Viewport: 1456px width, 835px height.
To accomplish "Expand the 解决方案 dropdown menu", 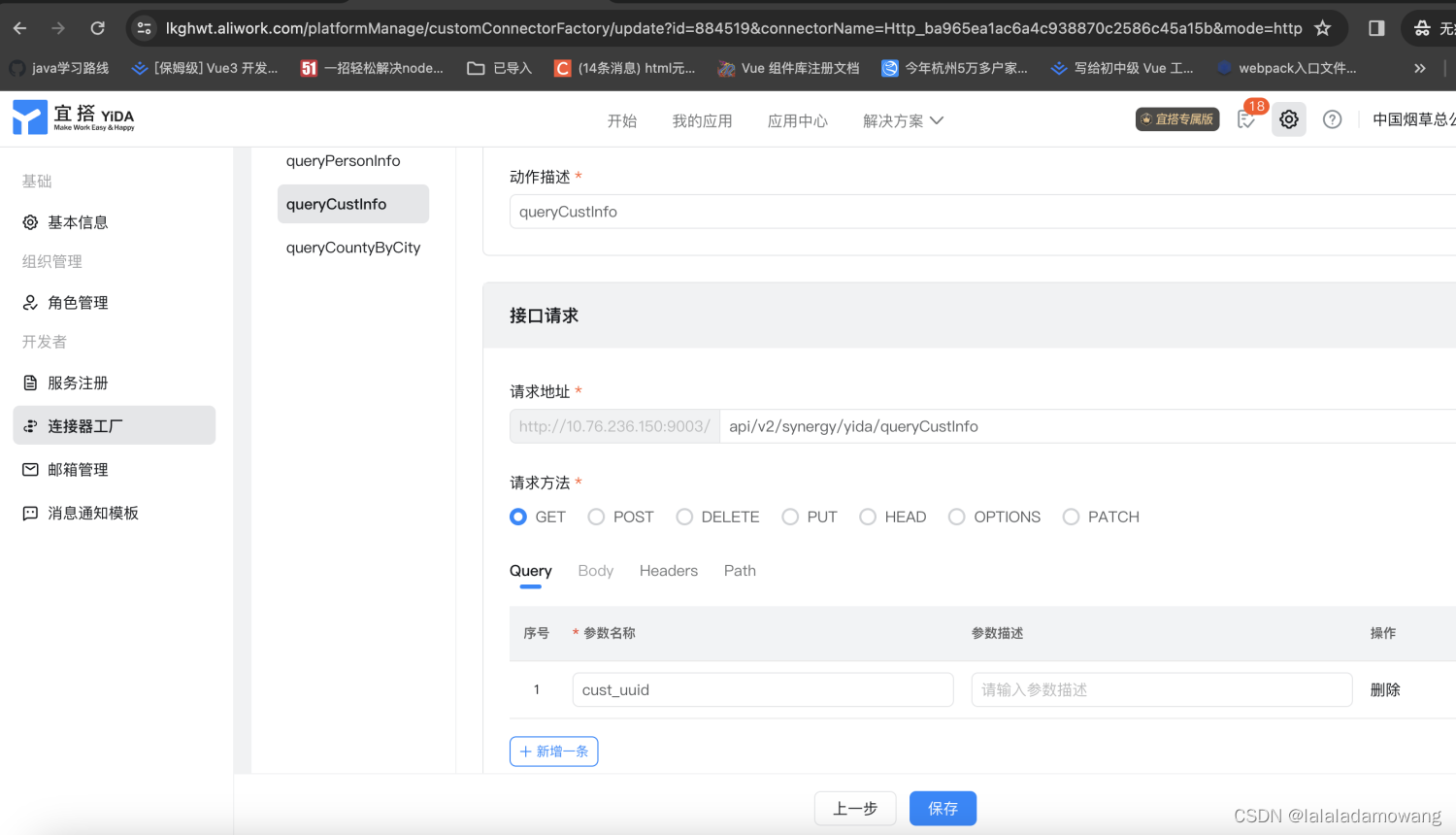I will point(903,120).
